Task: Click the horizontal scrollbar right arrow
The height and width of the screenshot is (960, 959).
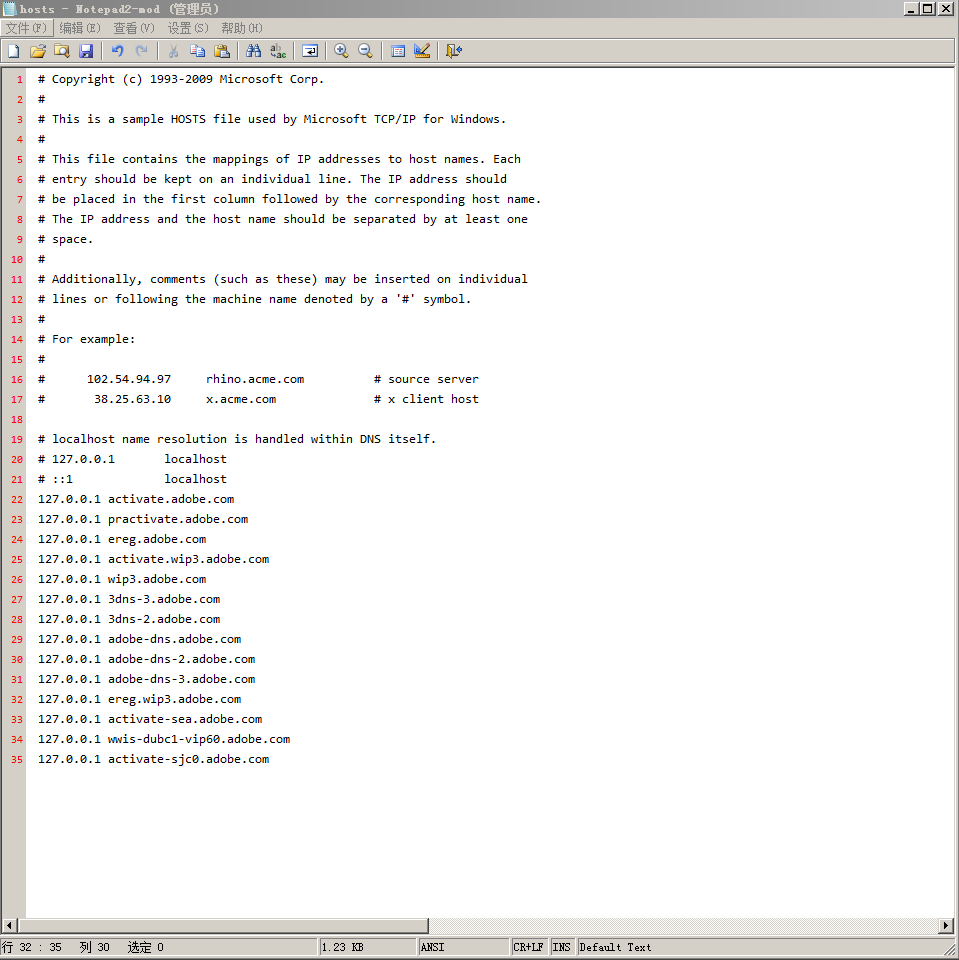Action: [946, 925]
